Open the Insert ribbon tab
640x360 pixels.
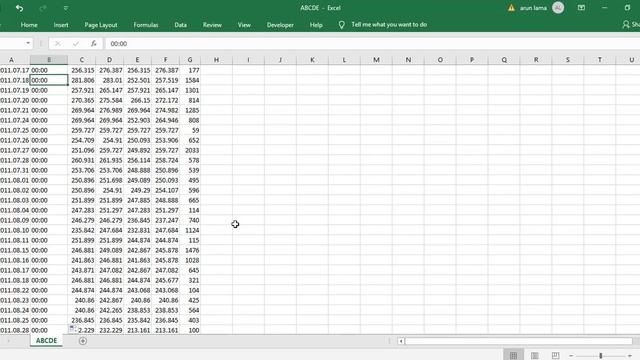(x=61, y=25)
